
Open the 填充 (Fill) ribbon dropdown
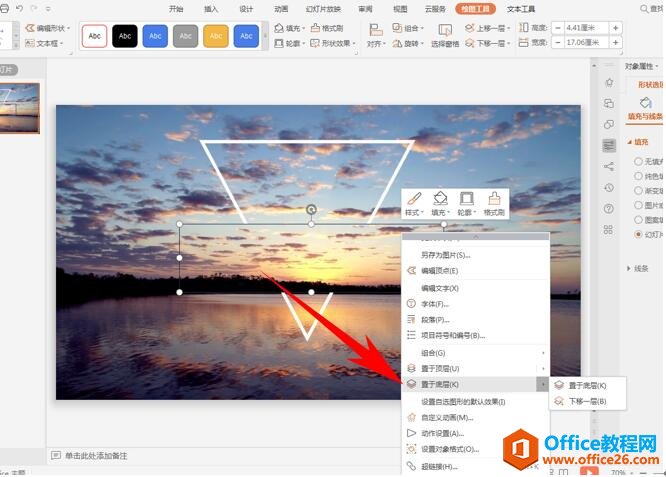coord(290,28)
